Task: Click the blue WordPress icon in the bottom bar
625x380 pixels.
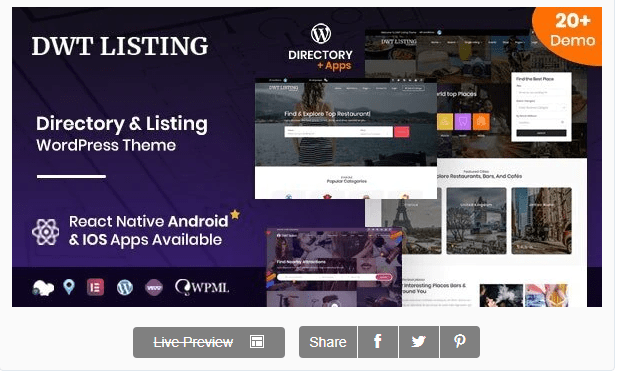Action: coord(125,287)
